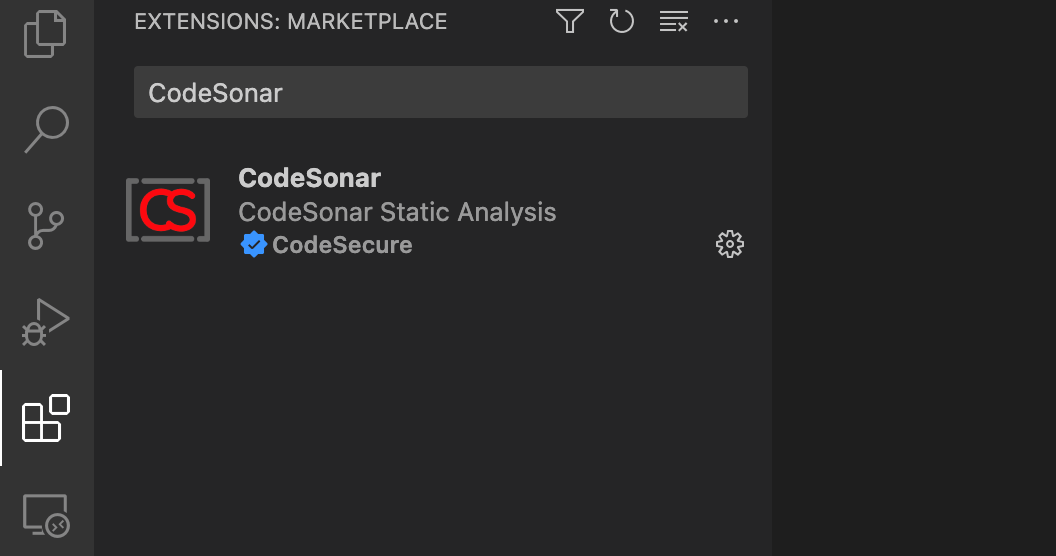Open the Run and Debug view

pyautogui.click(x=46, y=321)
